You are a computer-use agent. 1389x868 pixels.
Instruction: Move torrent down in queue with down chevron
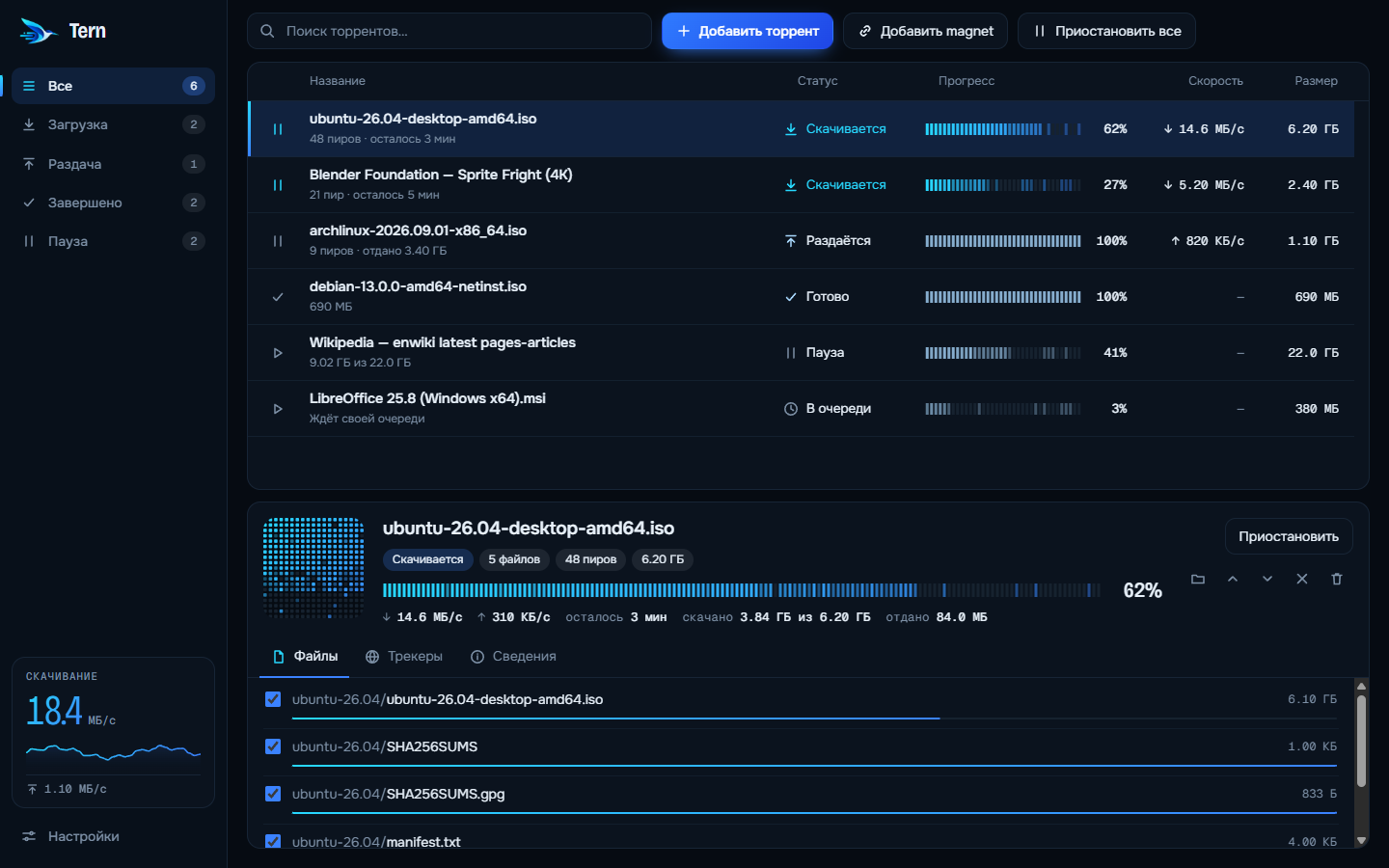tap(1267, 579)
